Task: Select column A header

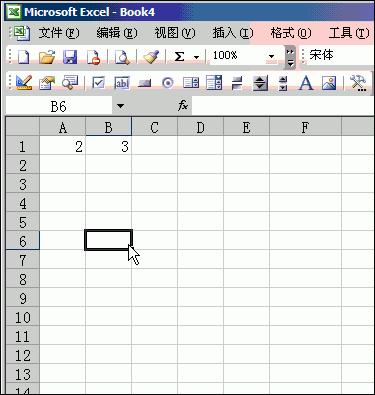Action: click(63, 127)
